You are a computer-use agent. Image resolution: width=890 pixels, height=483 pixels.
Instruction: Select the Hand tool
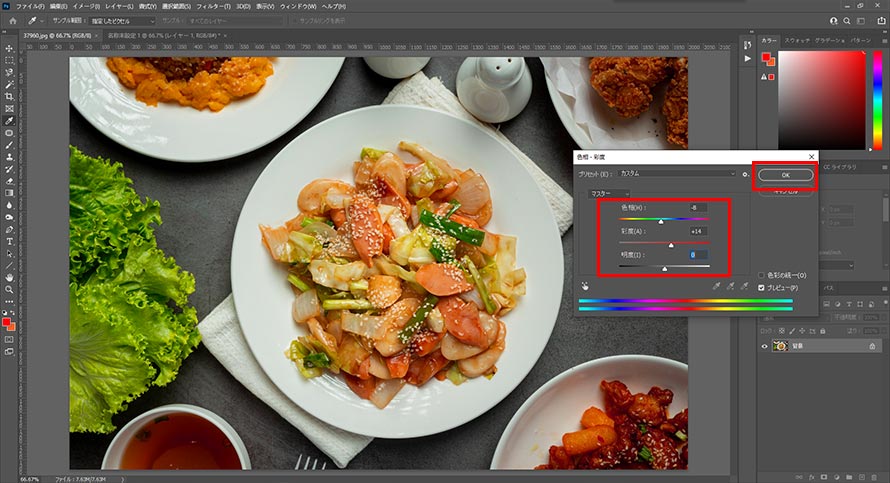pyautogui.click(x=9, y=278)
